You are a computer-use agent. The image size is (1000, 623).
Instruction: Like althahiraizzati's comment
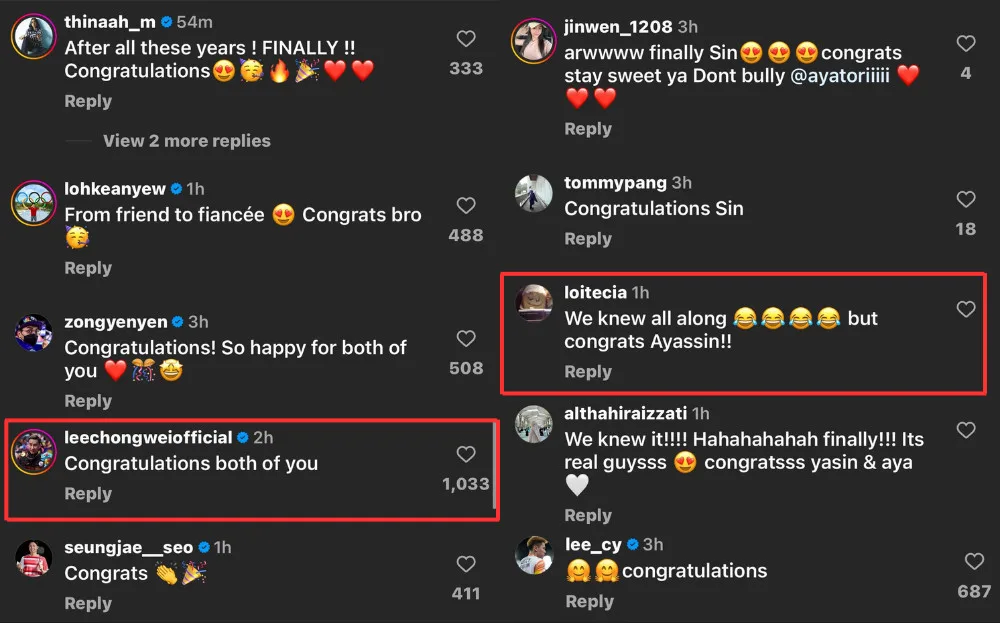[966, 430]
